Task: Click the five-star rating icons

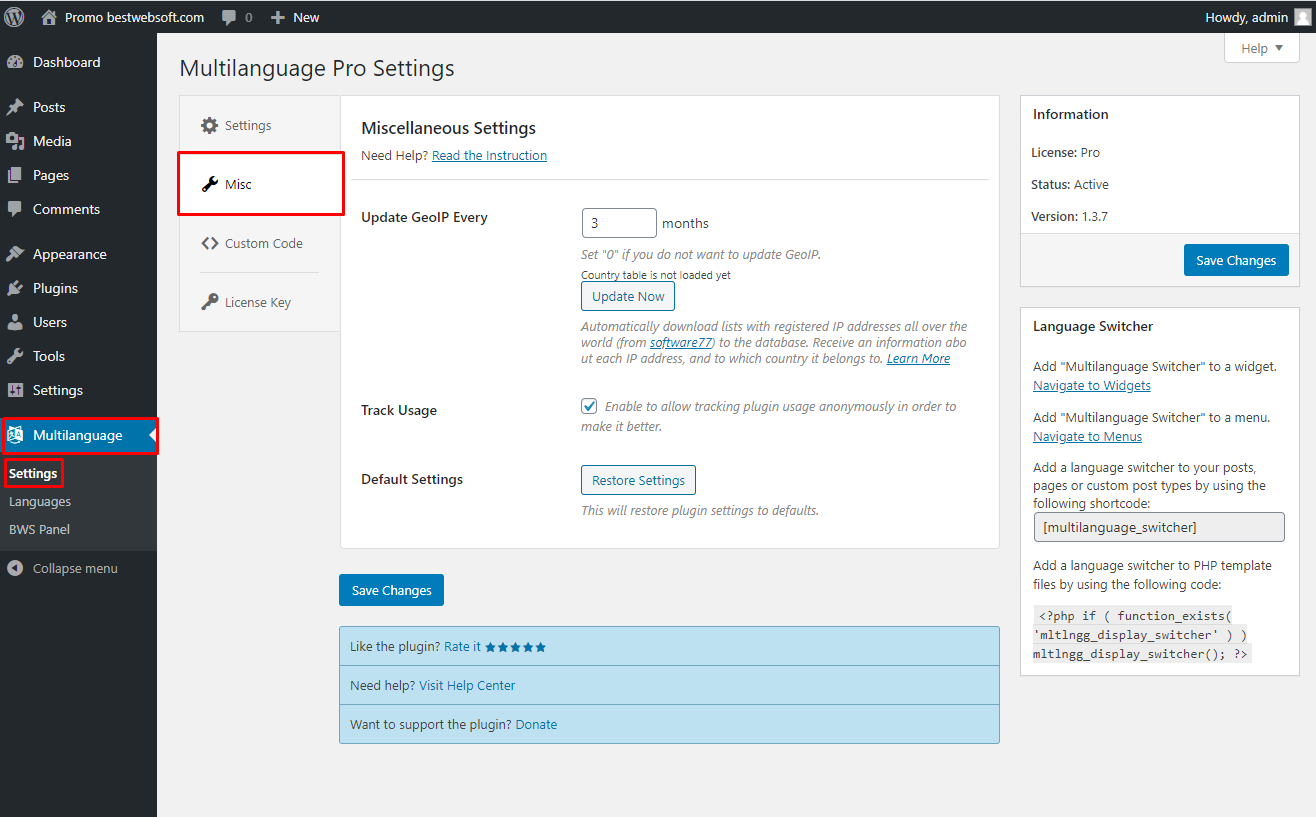Action: (515, 647)
